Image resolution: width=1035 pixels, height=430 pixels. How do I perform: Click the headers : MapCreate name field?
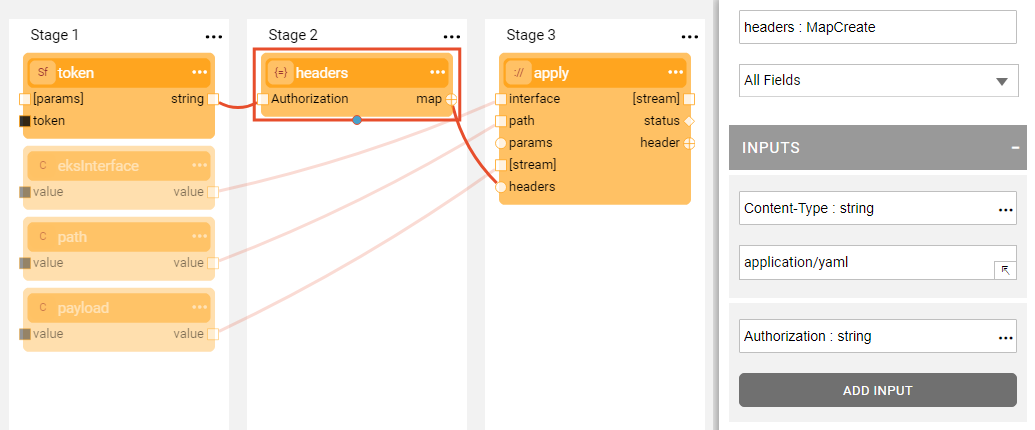pyautogui.click(x=877, y=27)
